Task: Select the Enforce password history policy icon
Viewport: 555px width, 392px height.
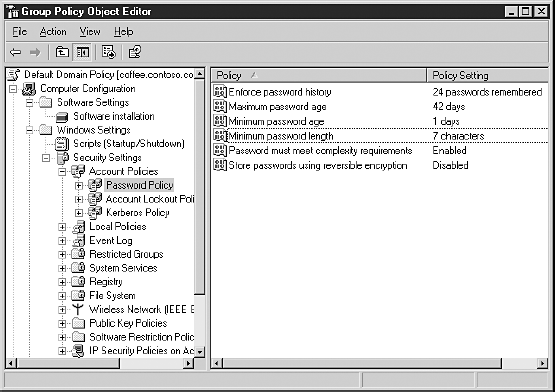Action: click(x=219, y=92)
